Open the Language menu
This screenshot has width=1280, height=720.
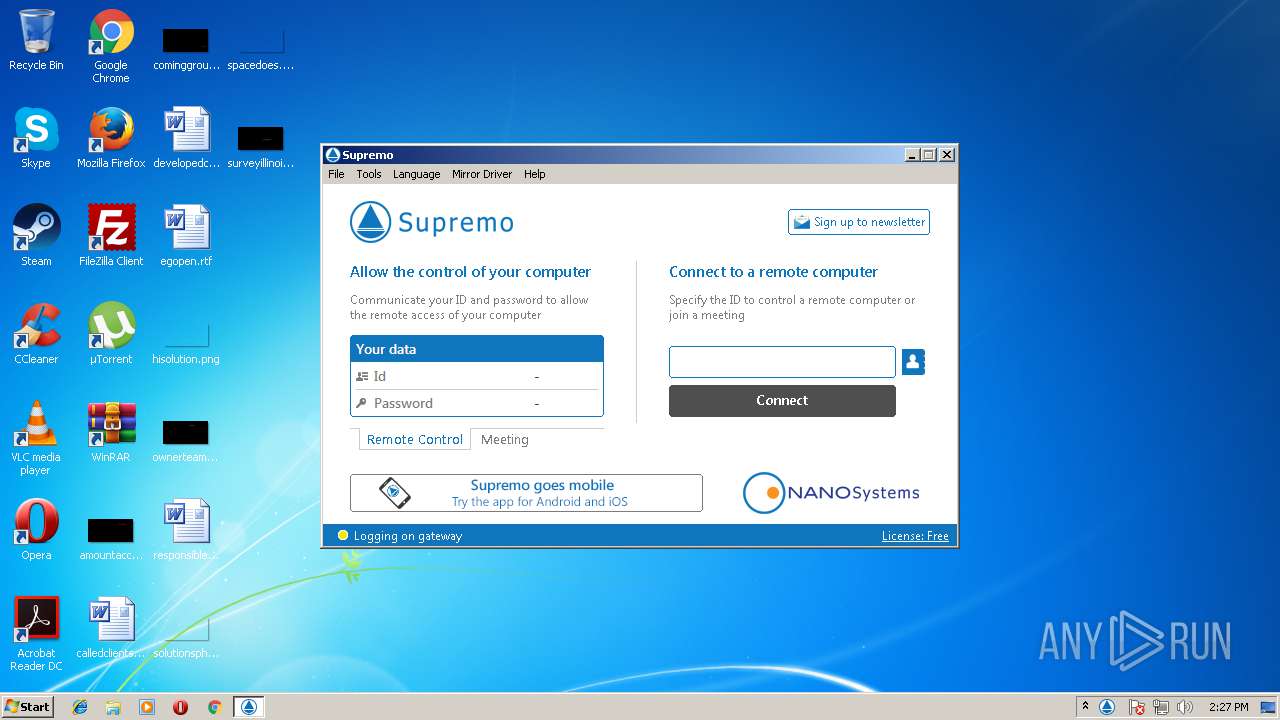pos(417,174)
